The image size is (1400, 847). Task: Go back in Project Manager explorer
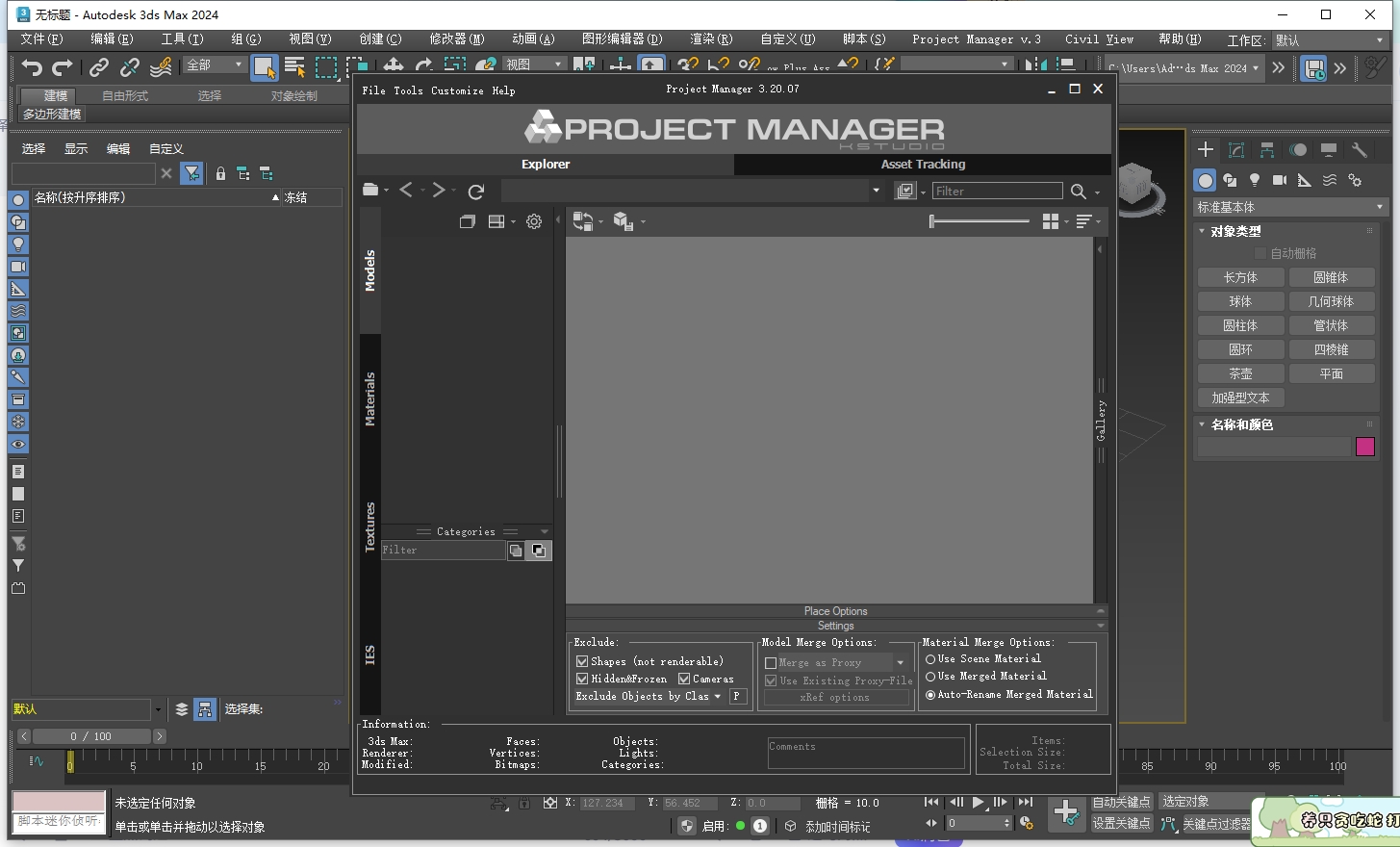tap(406, 190)
